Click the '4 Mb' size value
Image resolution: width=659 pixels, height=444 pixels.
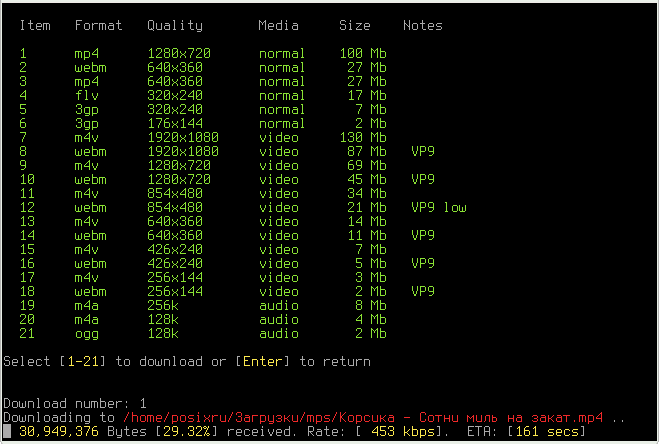[x=371, y=320]
